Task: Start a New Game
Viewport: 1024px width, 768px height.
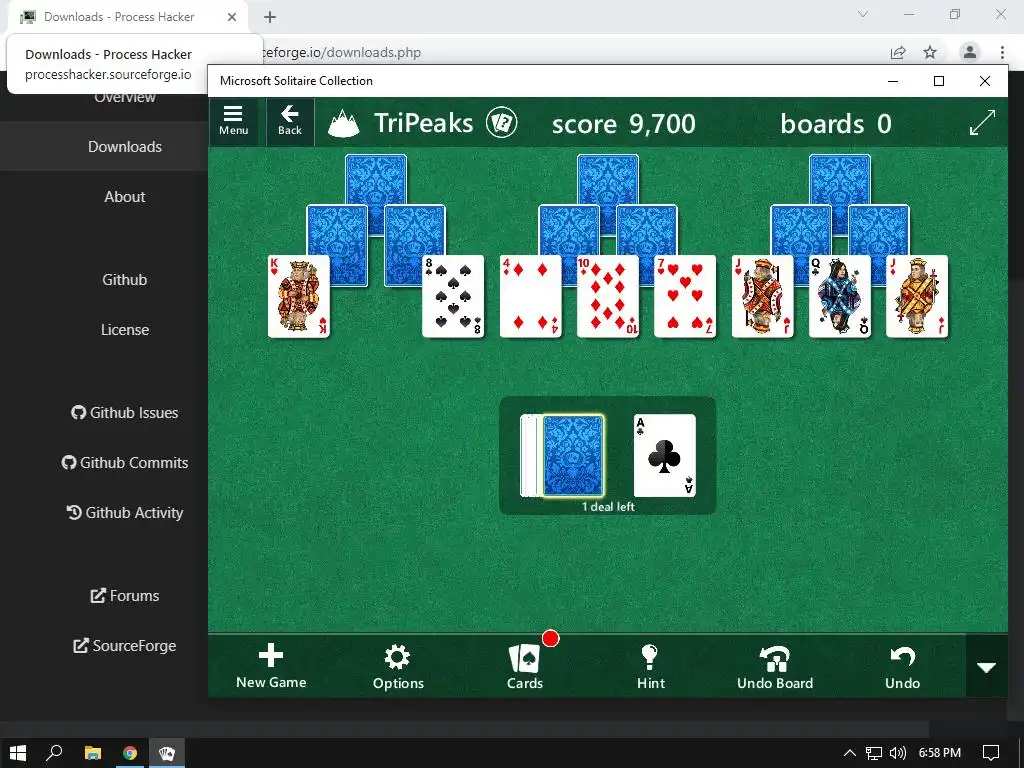Action: click(x=271, y=666)
